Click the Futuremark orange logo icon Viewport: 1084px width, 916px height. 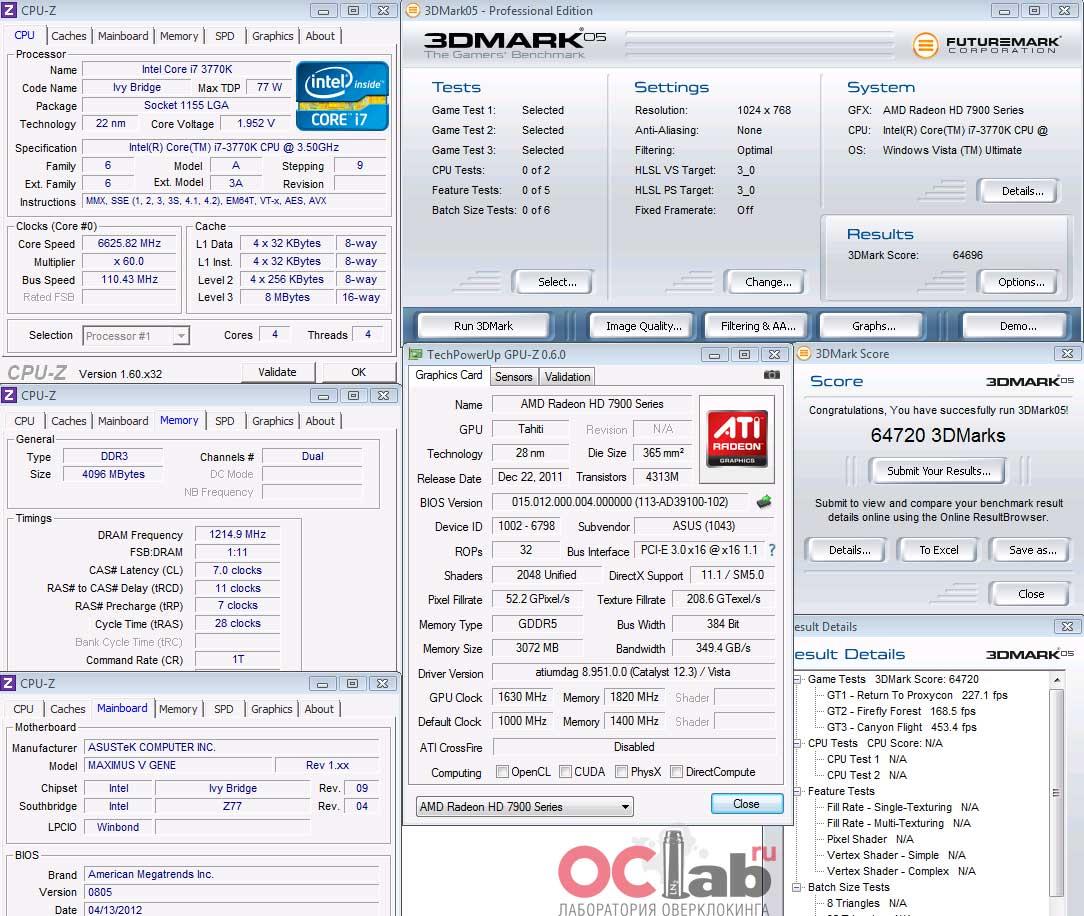tap(925, 46)
